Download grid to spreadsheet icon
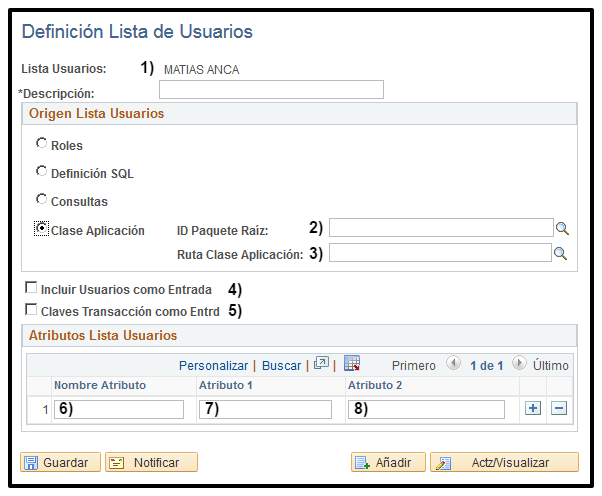Viewport: 602px width, 496px height. click(351, 364)
